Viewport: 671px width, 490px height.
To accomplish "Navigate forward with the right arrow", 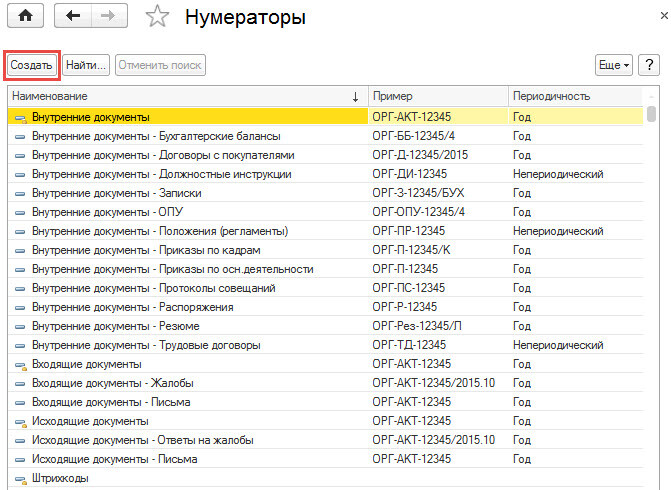I will pos(109,16).
